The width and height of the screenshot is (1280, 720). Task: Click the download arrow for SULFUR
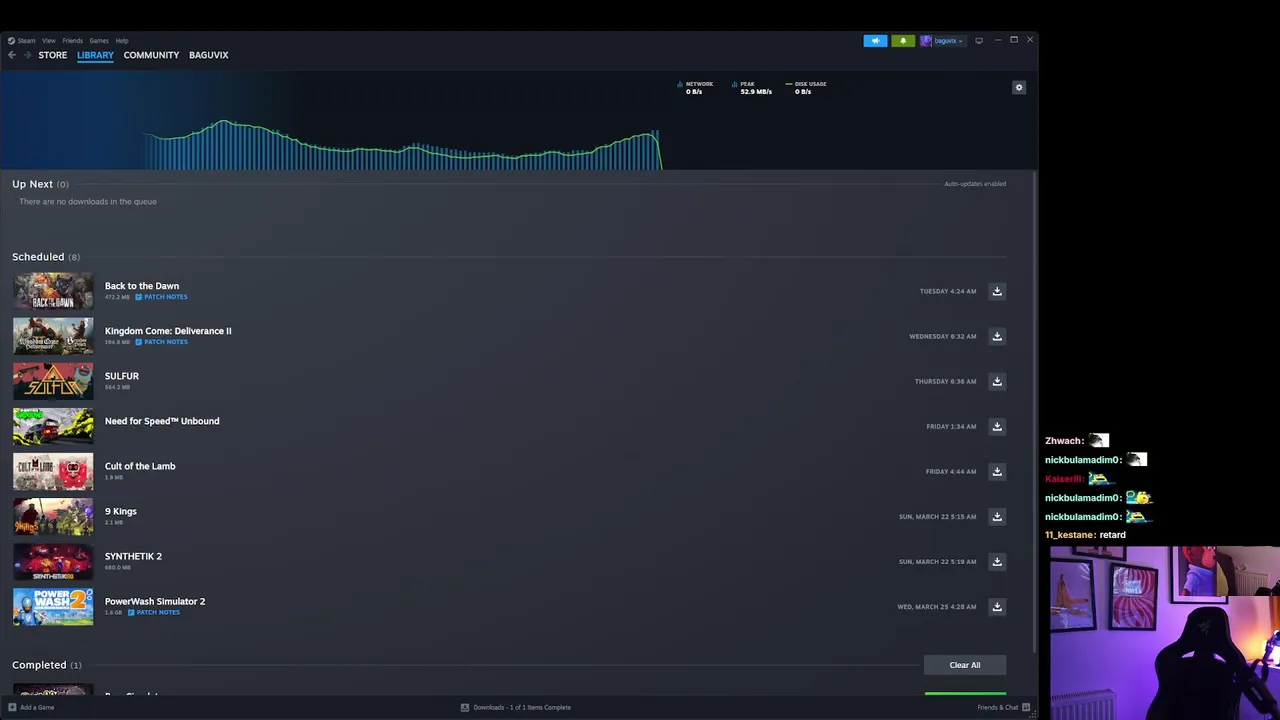click(997, 381)
